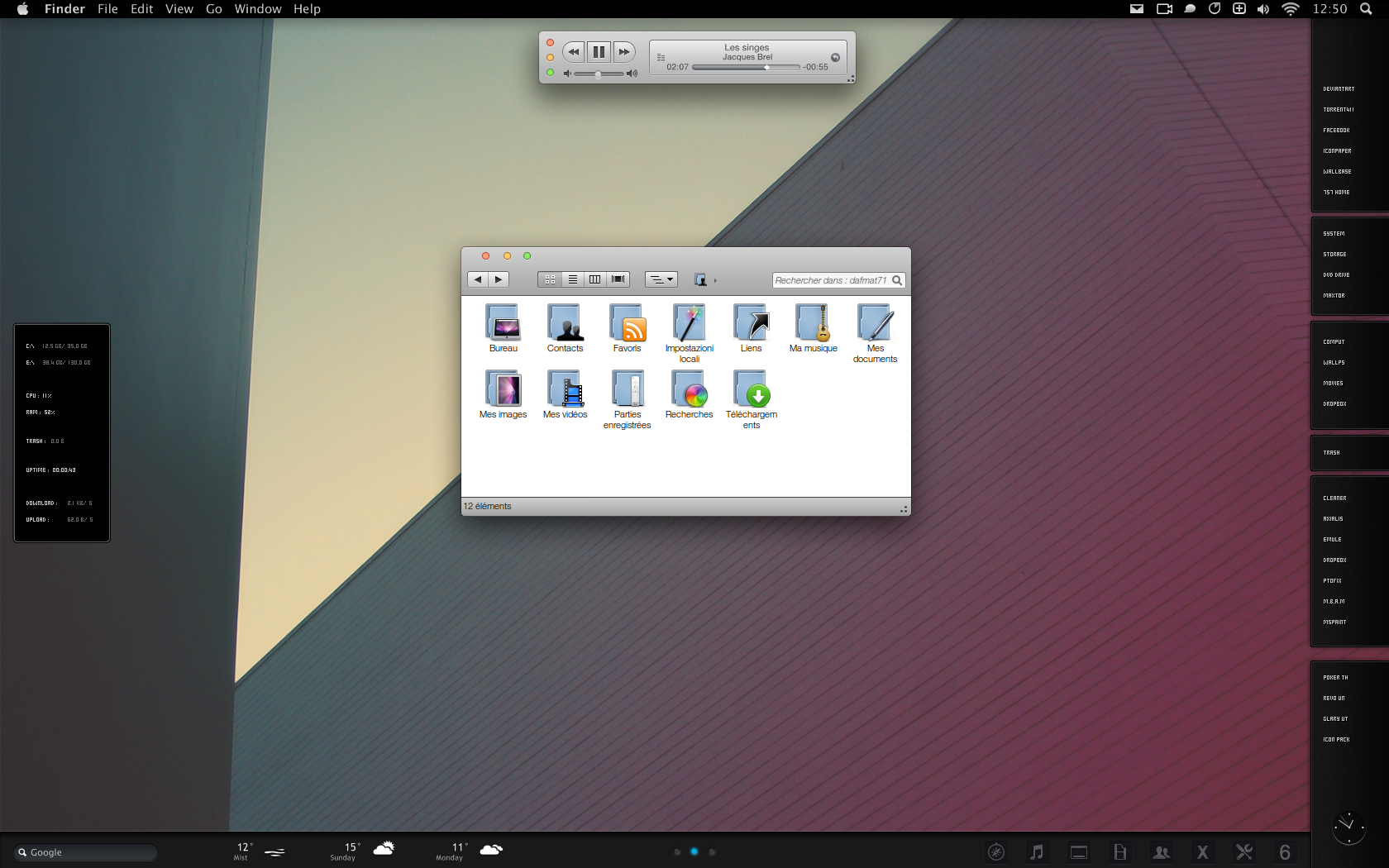This screenshot has height=868, width=1389.
Task: Click the analog clock widget
Action: pos(1348,827)
